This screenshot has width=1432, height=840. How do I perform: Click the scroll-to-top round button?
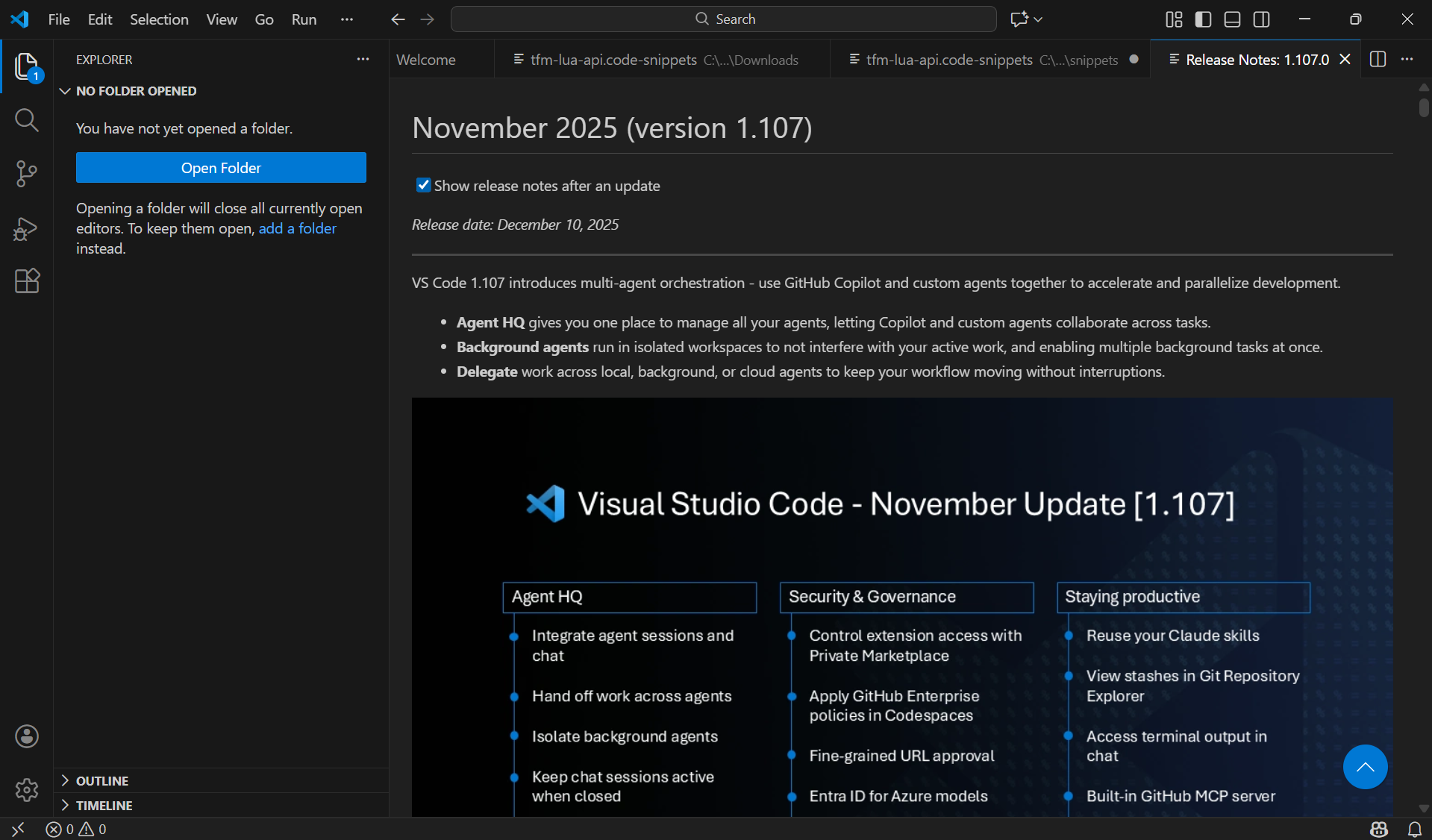point(1365,767)
